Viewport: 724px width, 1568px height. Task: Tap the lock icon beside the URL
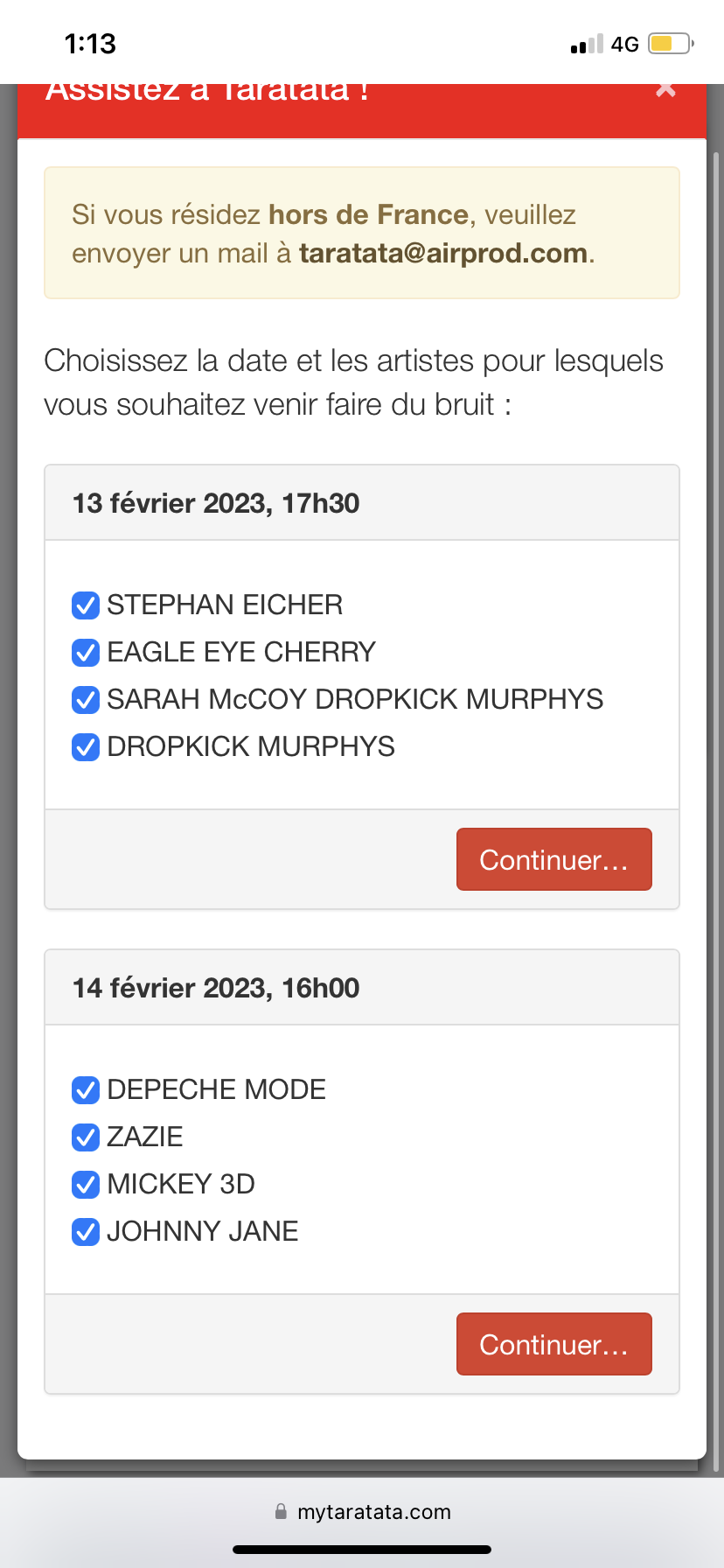281,1511
